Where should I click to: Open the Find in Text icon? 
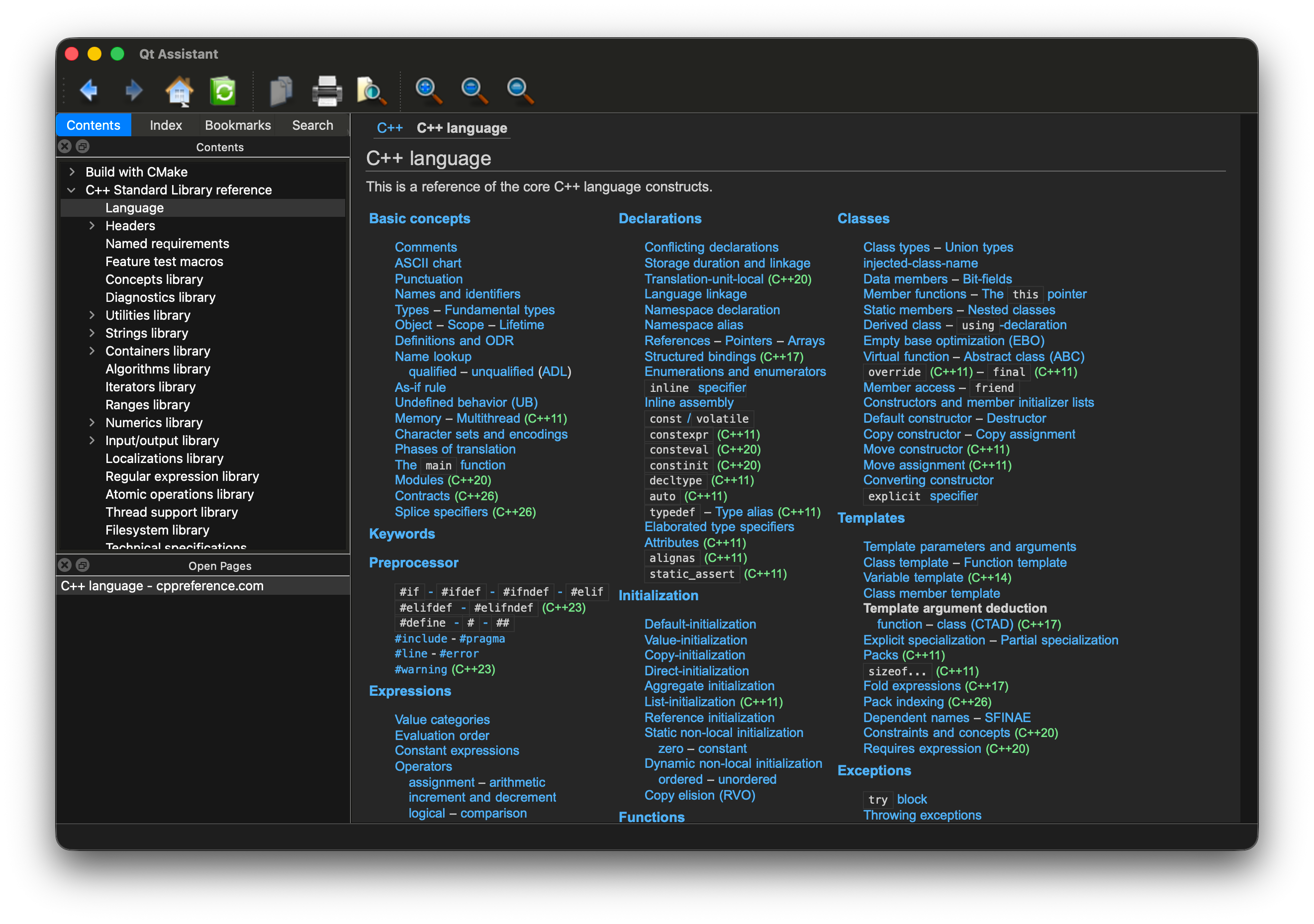372,91
